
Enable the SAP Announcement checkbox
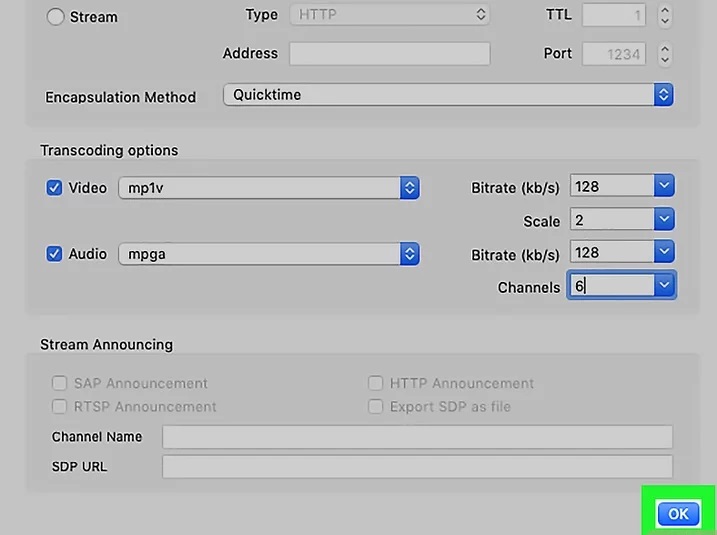coord(59,383)
